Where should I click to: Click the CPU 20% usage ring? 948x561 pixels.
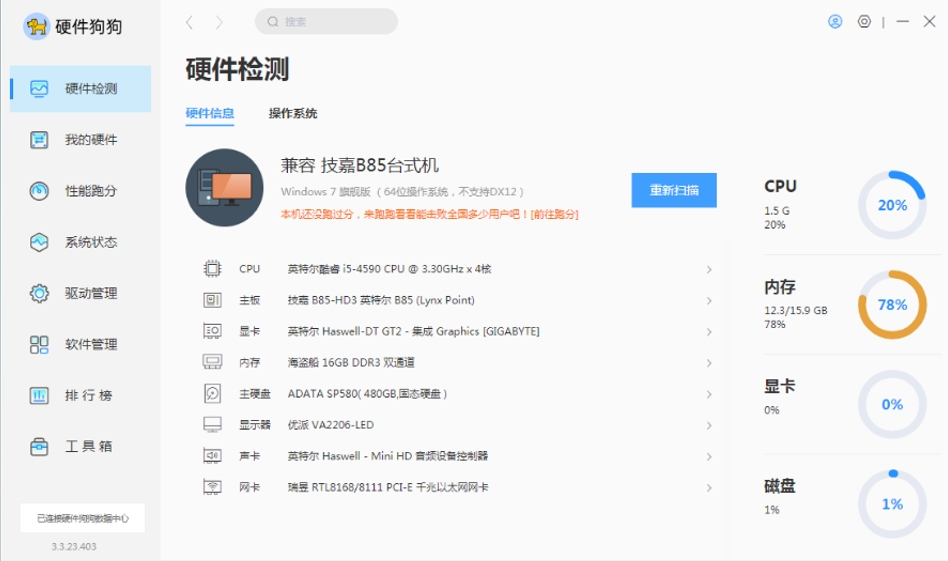coord(892,206)
